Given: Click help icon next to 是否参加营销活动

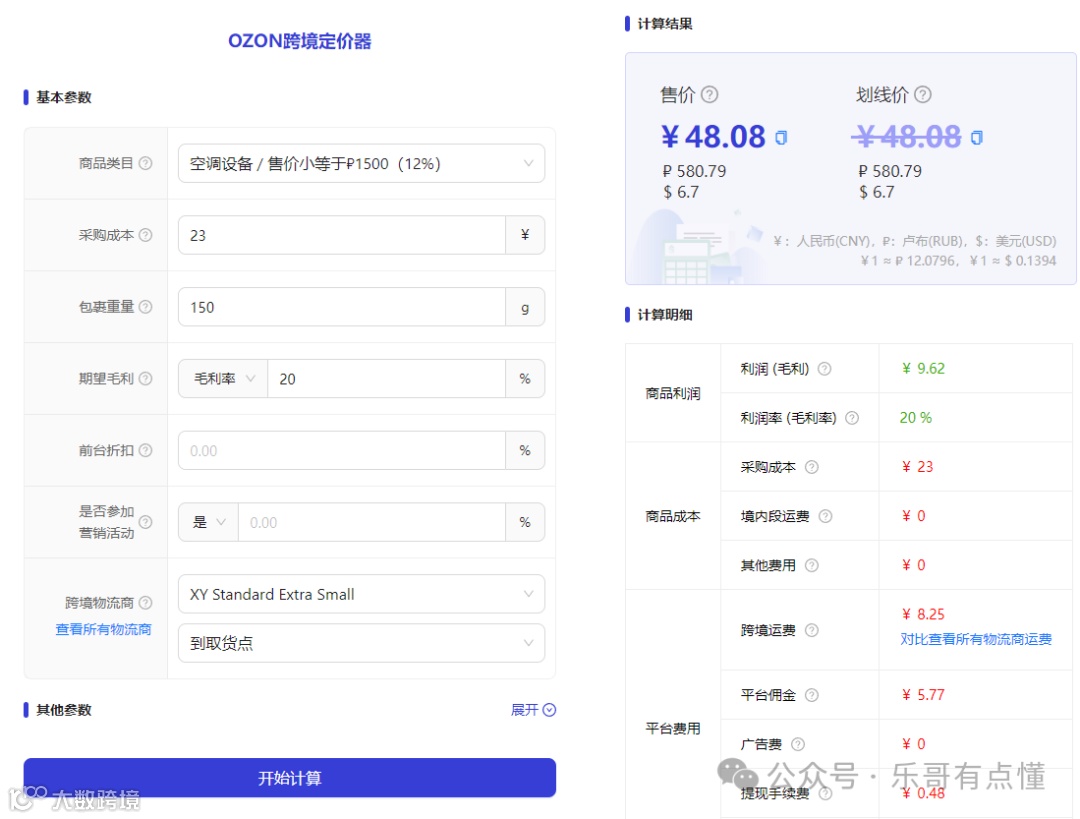Looking at the screenshot, I should (145, 522).
